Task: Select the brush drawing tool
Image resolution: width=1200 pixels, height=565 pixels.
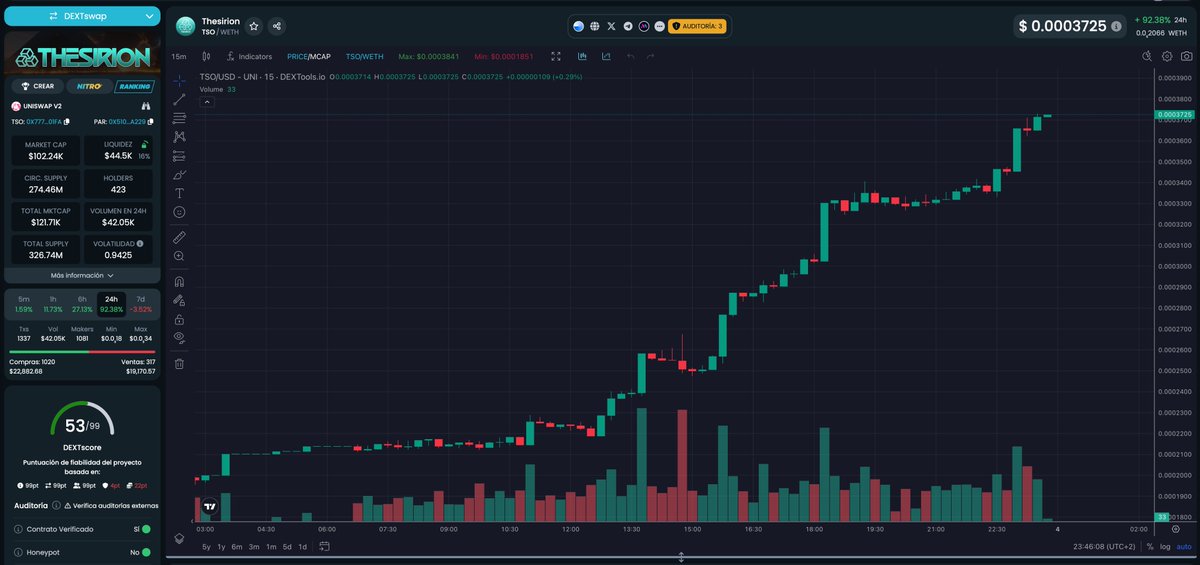Action: click(179, 175)
